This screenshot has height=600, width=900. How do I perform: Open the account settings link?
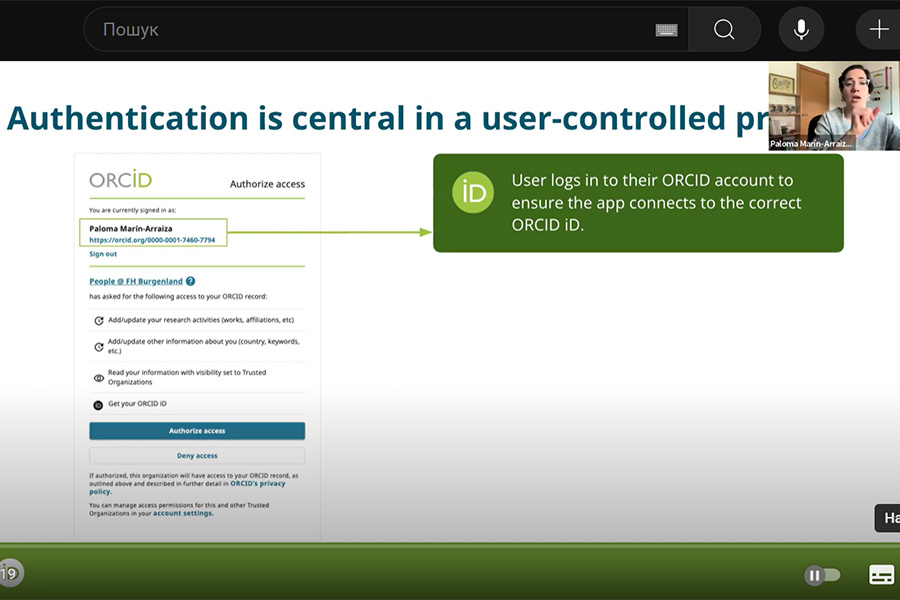tap(183, 513)
